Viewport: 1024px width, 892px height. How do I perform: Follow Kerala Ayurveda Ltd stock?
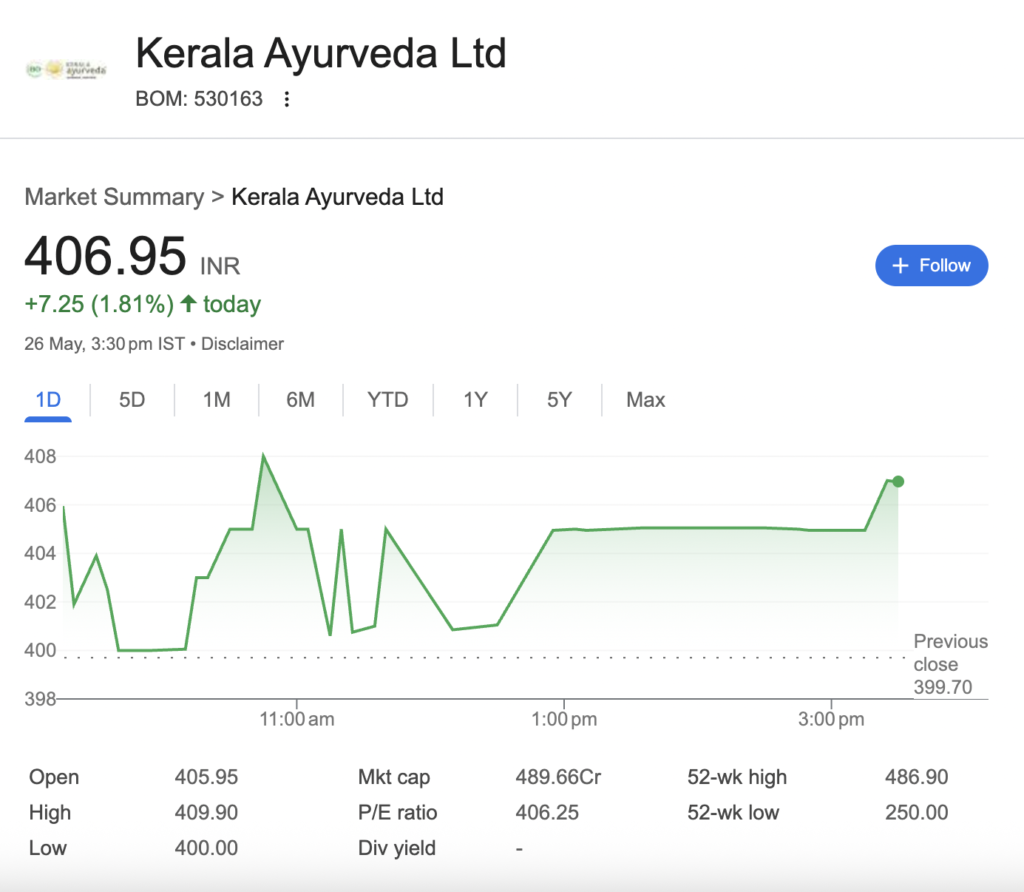pos(931,266)
